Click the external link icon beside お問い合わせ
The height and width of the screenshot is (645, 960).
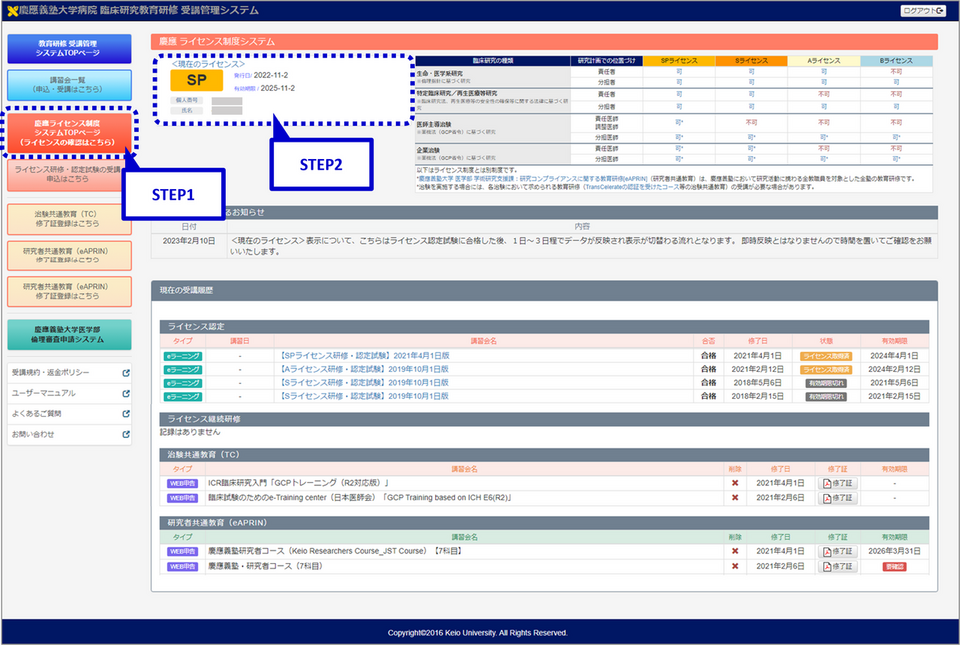[x=126, y=434]
